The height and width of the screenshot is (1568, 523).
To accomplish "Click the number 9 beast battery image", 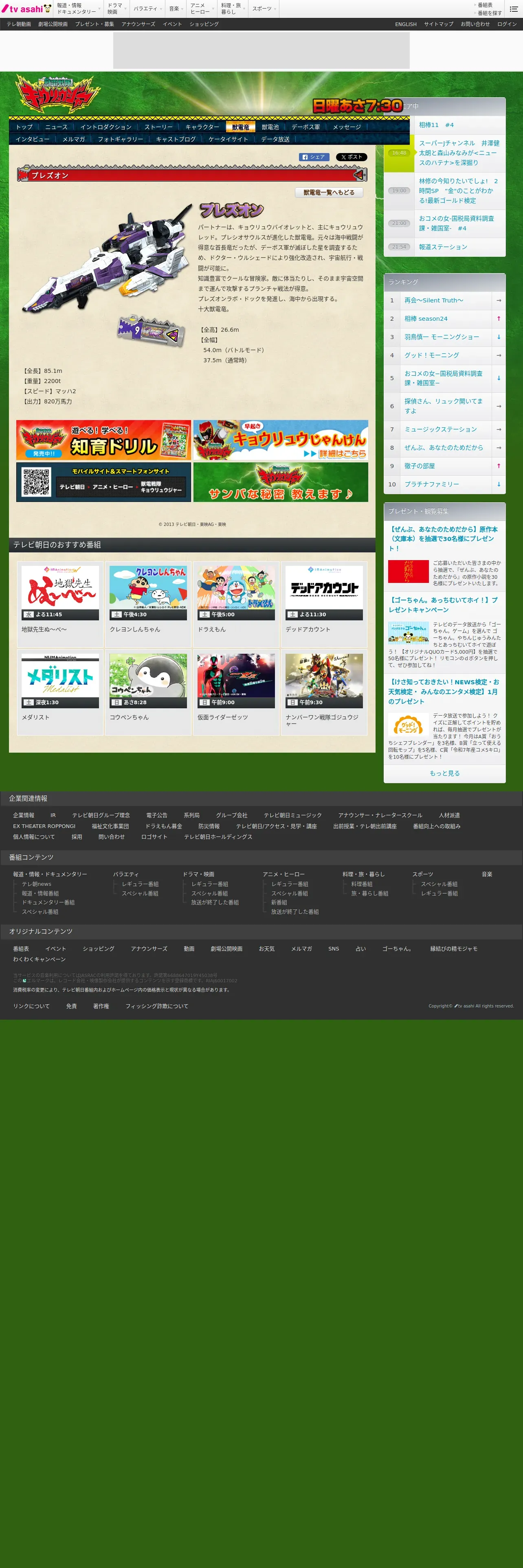I will (x=152, y=331).
